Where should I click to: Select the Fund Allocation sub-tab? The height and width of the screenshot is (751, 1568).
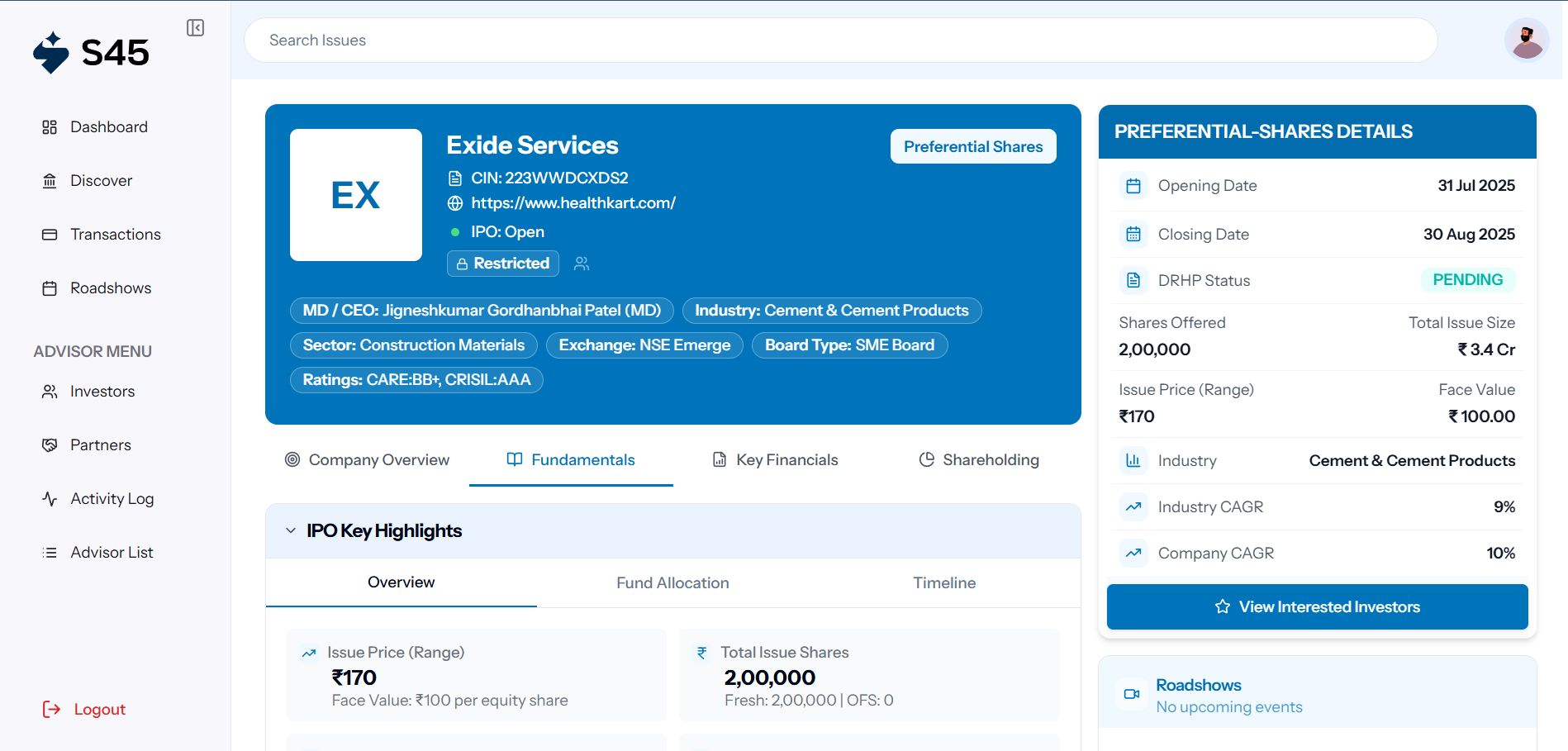coord(672,583)
